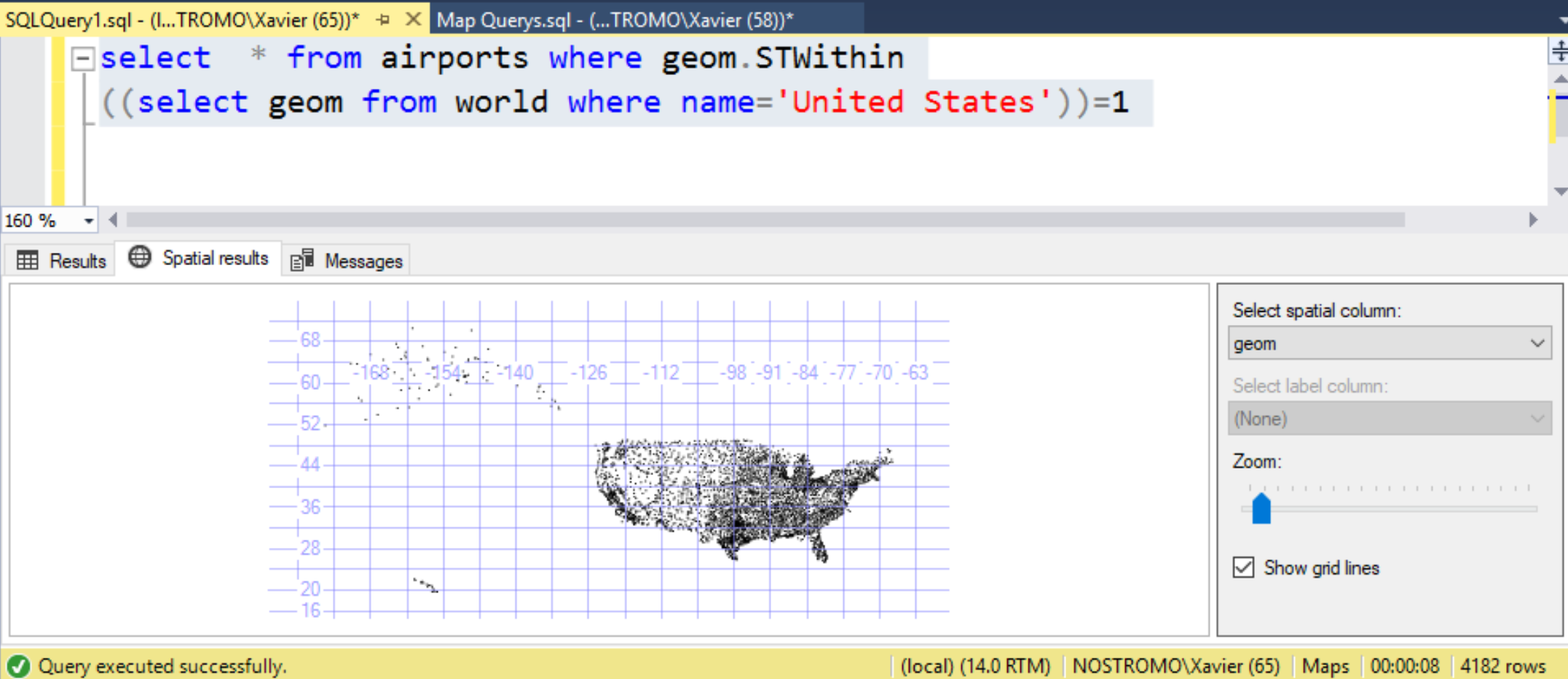Open the Results tab
The width and height of the screenshot is (1568, 679).
pyautogui.click(x=61, y=261)
